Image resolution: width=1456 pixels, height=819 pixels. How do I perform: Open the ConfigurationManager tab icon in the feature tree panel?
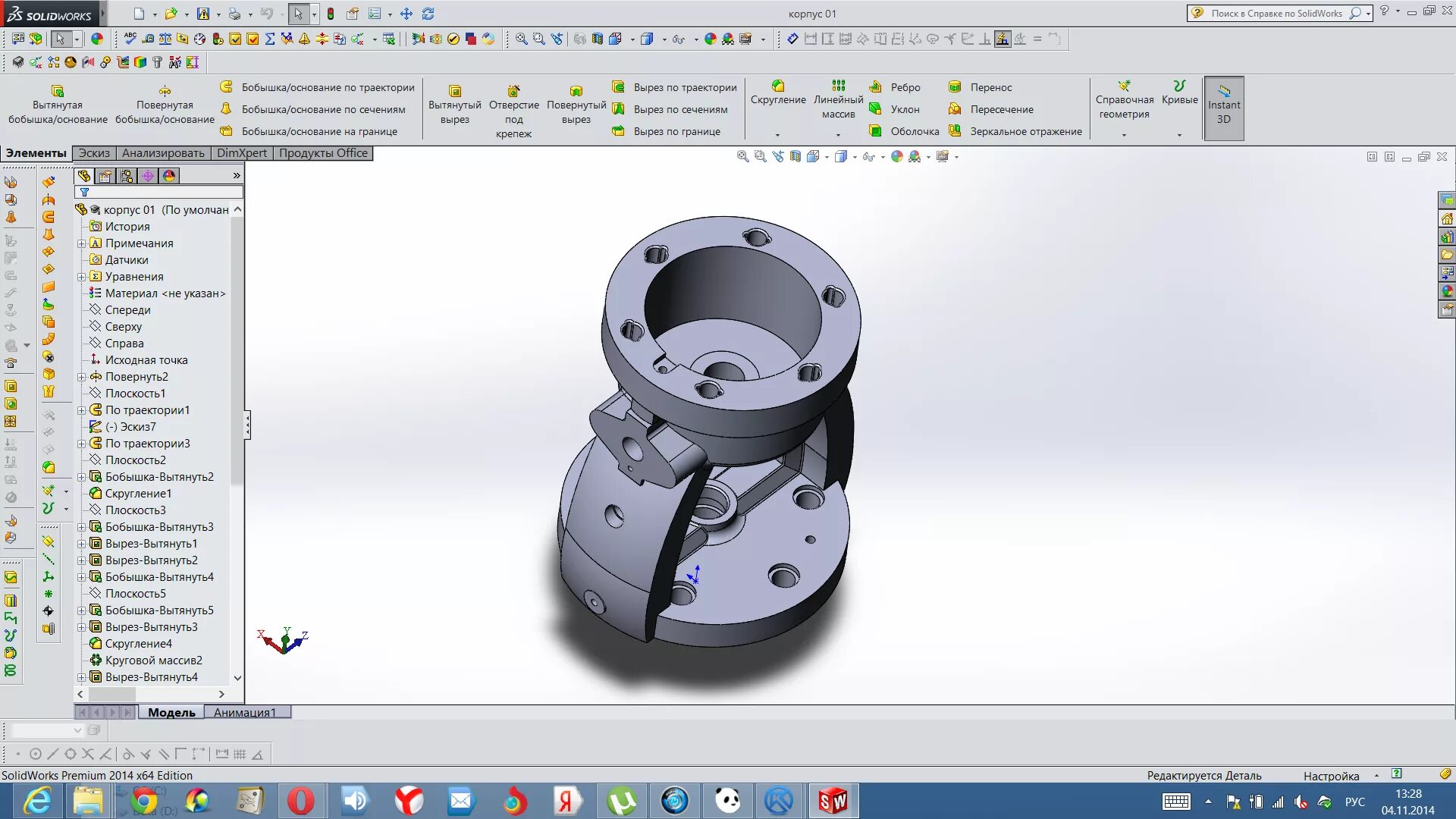coord(127,176)
